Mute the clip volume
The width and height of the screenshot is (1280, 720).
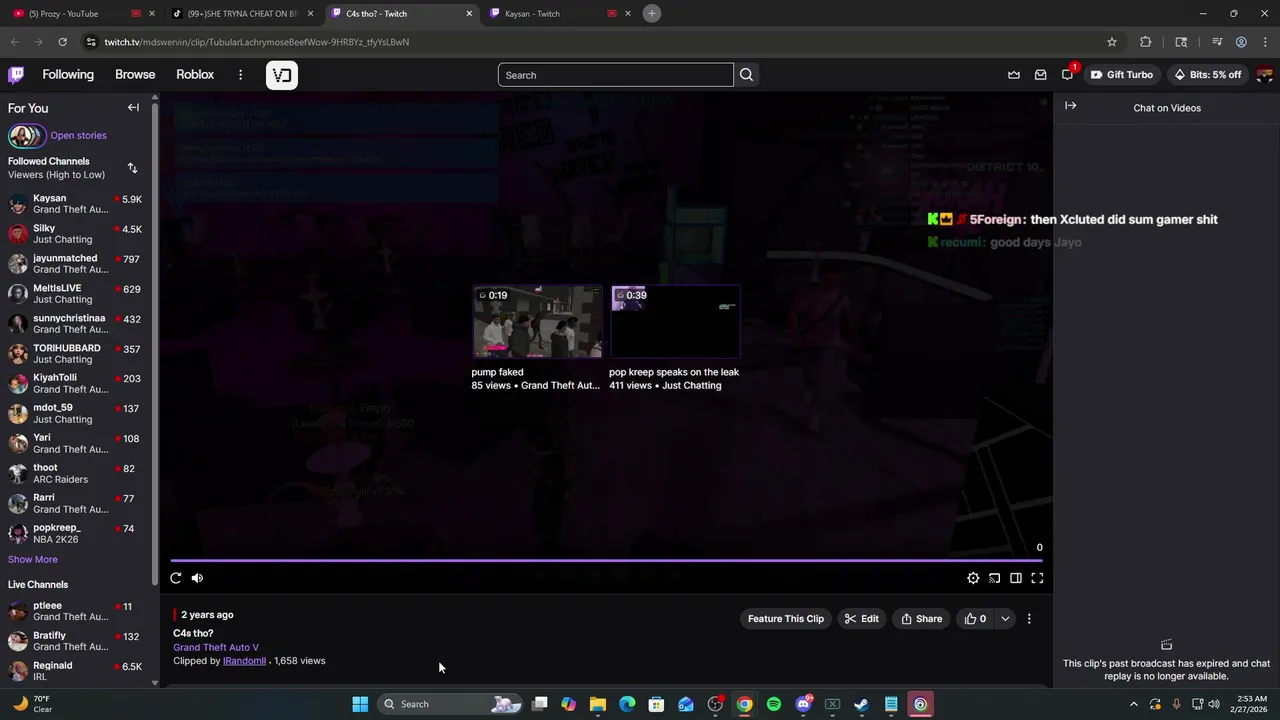[197, 578]
